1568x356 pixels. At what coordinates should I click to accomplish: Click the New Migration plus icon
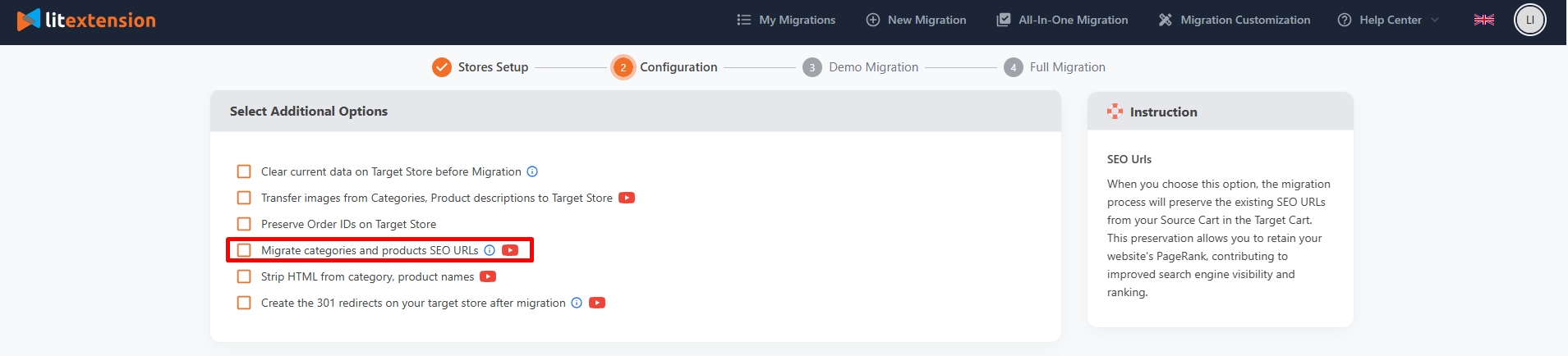[872, 20]
